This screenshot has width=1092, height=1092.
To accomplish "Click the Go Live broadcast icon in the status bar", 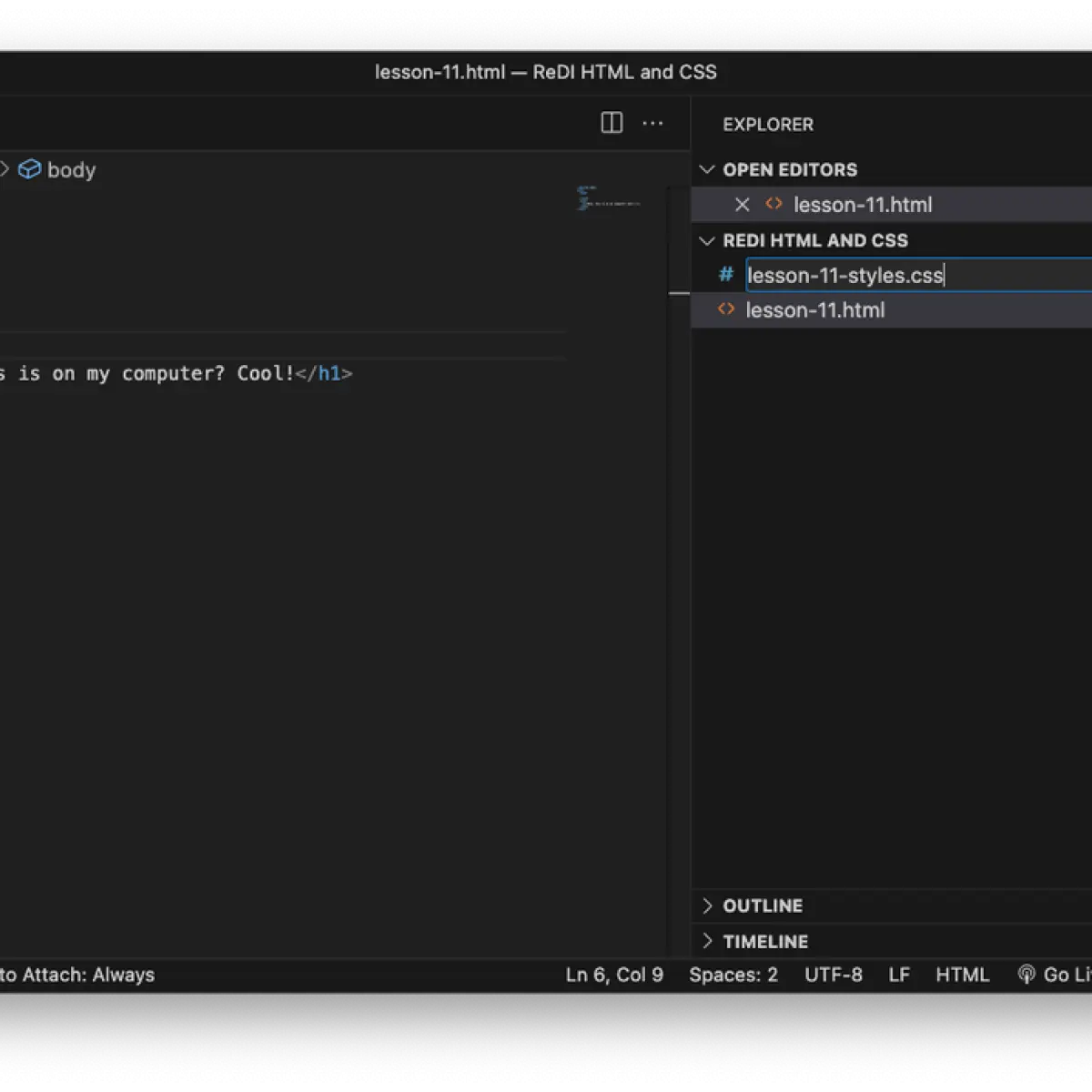I will coord(1026,975).
